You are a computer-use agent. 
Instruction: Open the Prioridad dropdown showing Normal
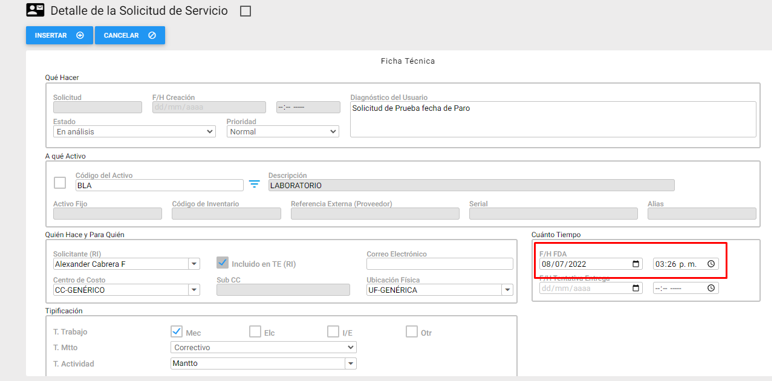pos(283,131)
